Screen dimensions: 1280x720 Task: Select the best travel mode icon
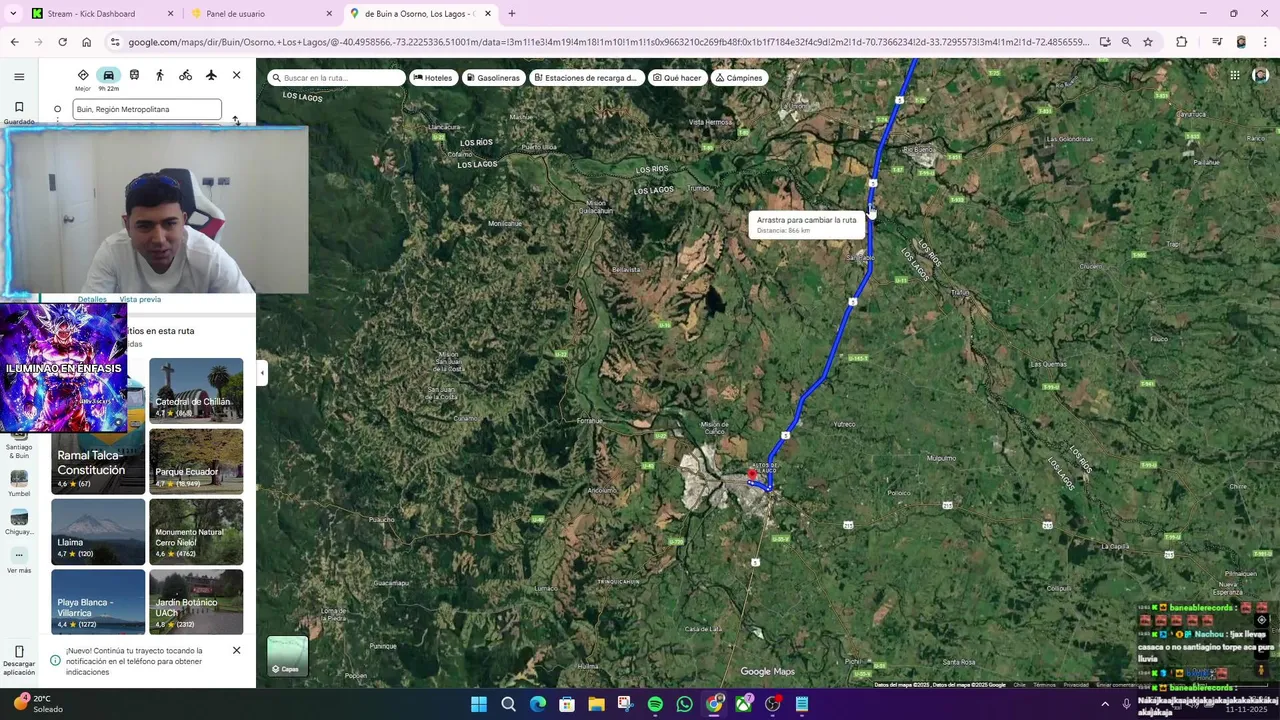pyautogui.click(x=83, y=76)
